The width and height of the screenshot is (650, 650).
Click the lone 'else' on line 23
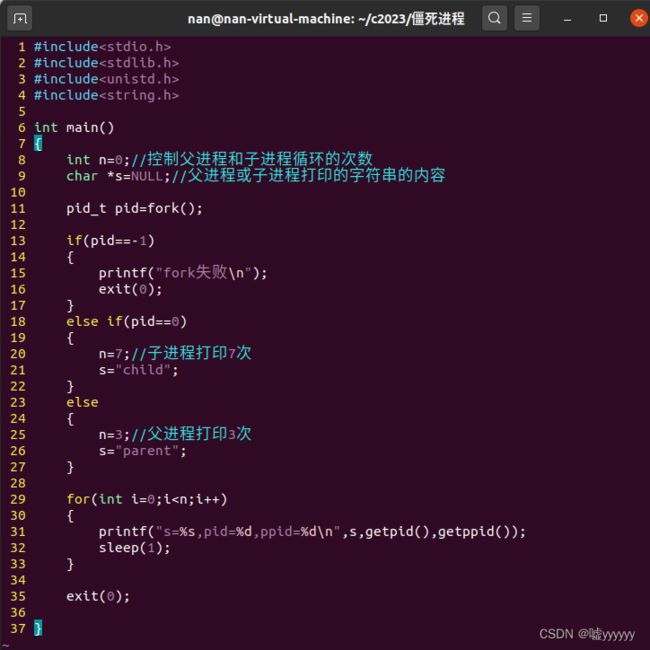point(82,402)
